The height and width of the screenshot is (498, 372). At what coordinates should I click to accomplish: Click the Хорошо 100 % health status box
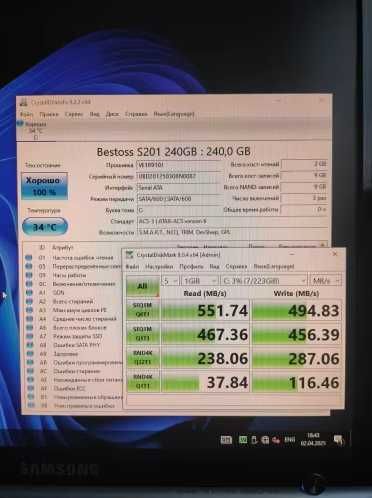[x=44, y=186]
